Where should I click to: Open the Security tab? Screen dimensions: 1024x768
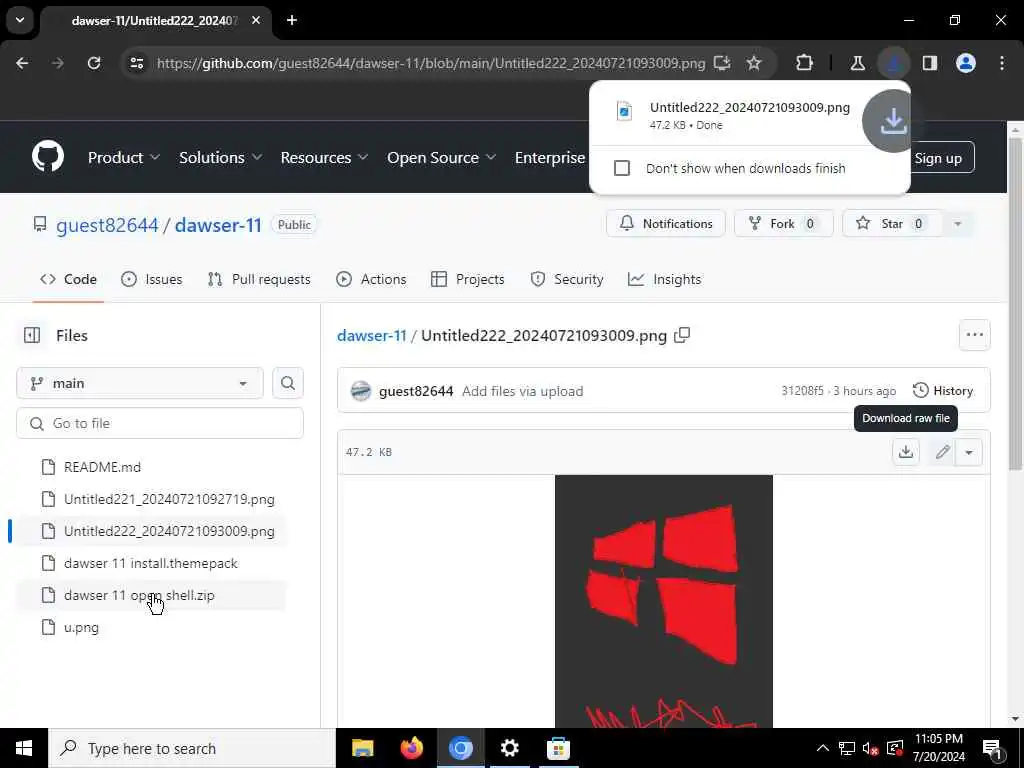click(x=567, y=280)
